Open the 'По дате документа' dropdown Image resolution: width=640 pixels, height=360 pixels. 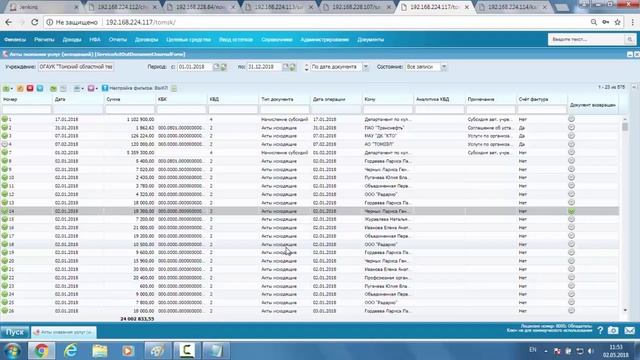[x=365, y=67]
